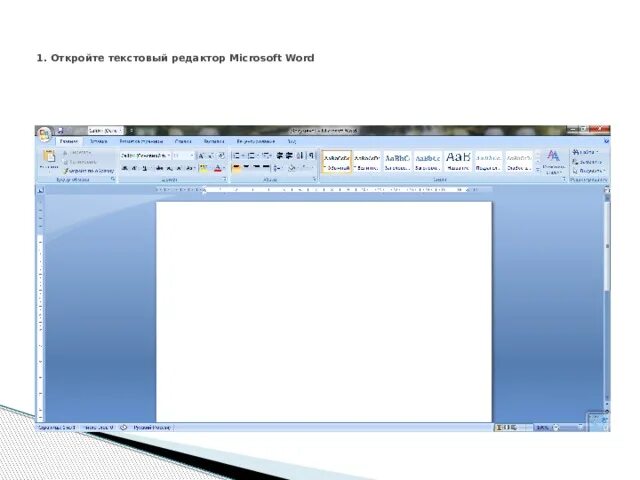Open the round Office button menu
Image resolution: width=640 pixels, height=480 pixels.
pyautogui.click(x=44, y=134)
